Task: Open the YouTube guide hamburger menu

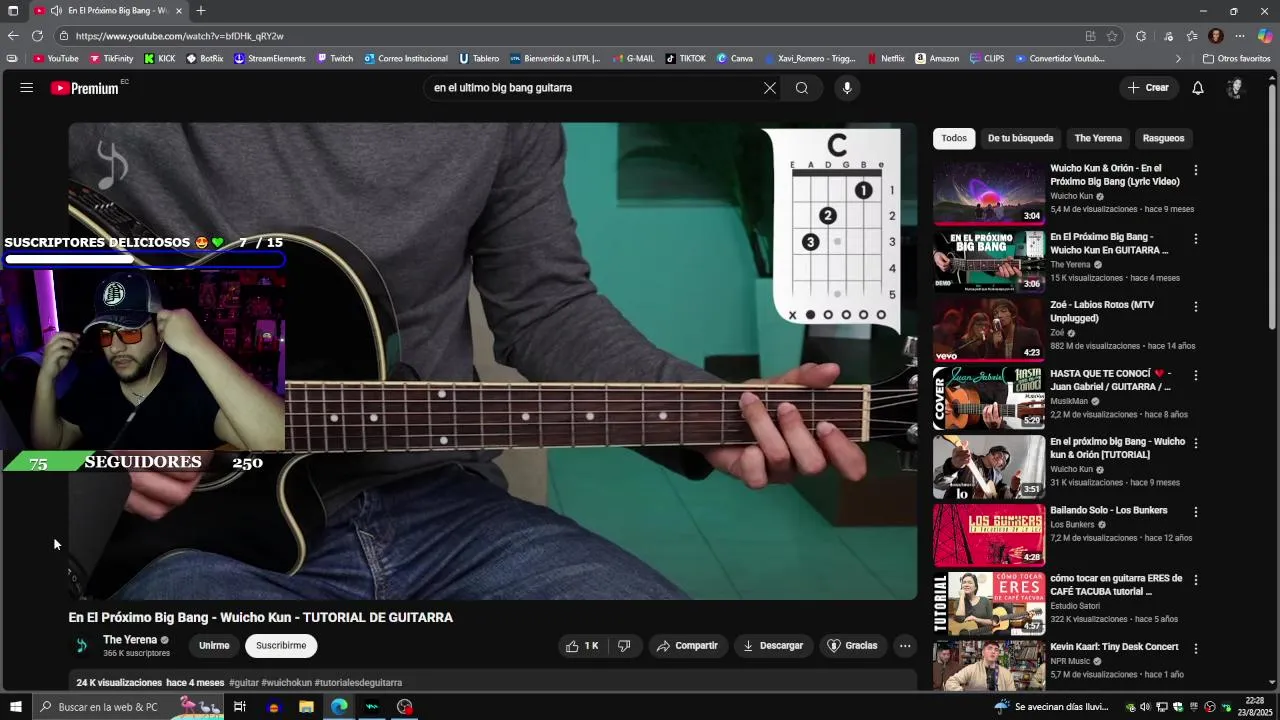Action: tap(27, 88)
